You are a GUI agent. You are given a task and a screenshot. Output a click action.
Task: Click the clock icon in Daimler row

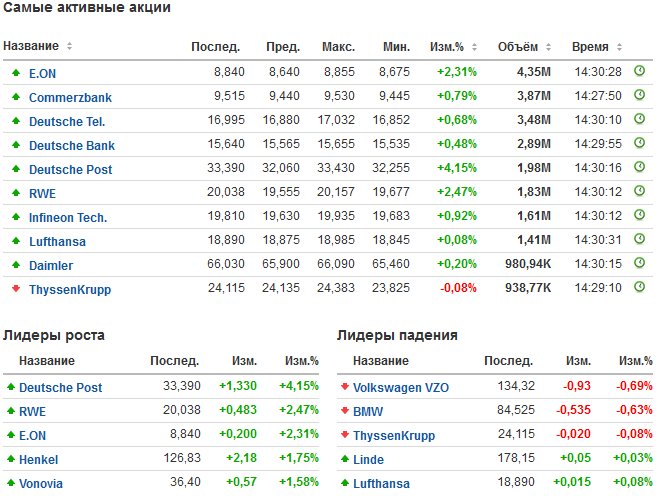[x=639, y=265]
